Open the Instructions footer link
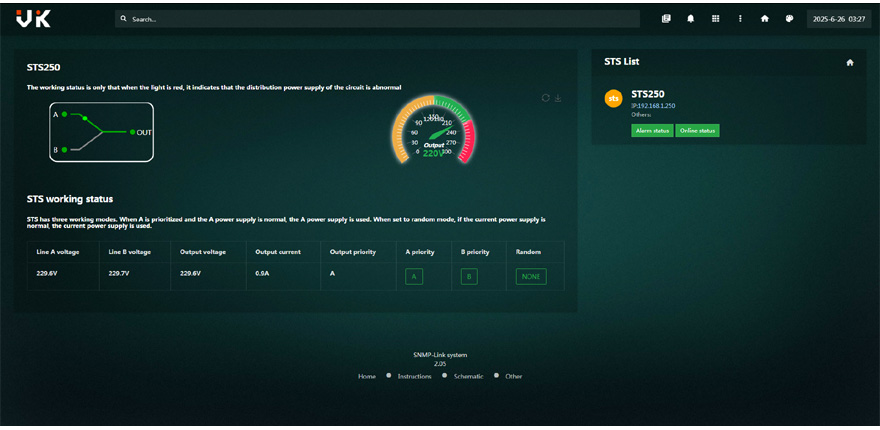The height and width of the screenshot is (430, 880). 414,377
